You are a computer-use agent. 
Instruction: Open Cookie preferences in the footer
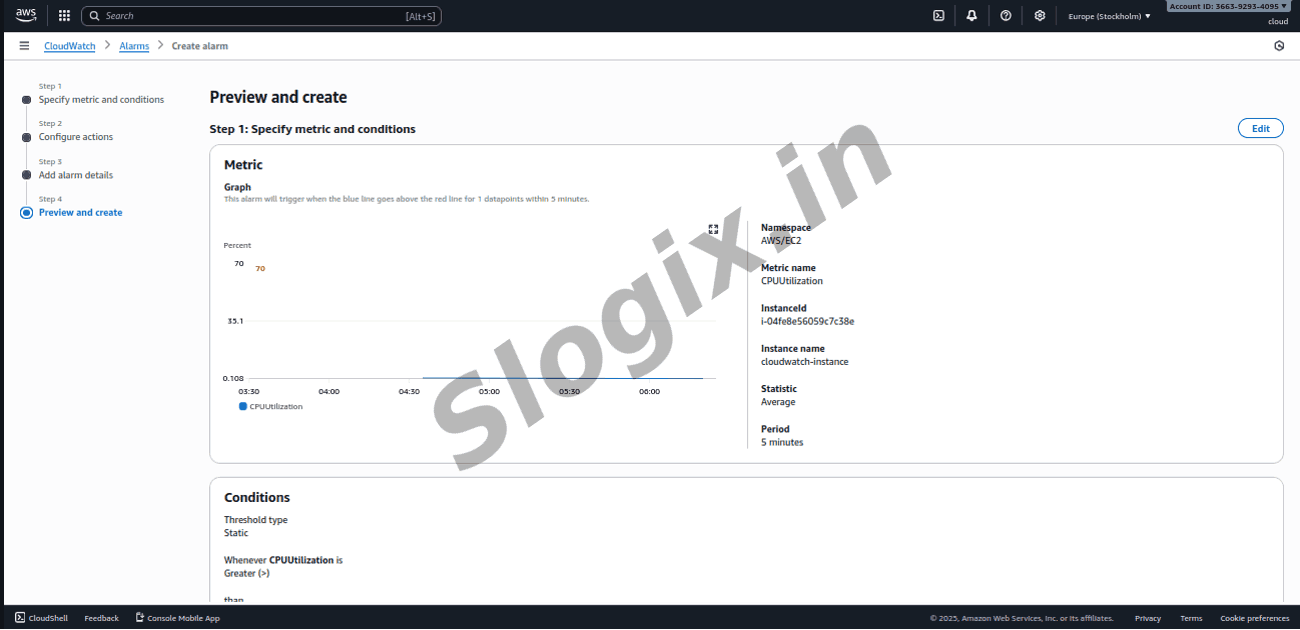1254,618
